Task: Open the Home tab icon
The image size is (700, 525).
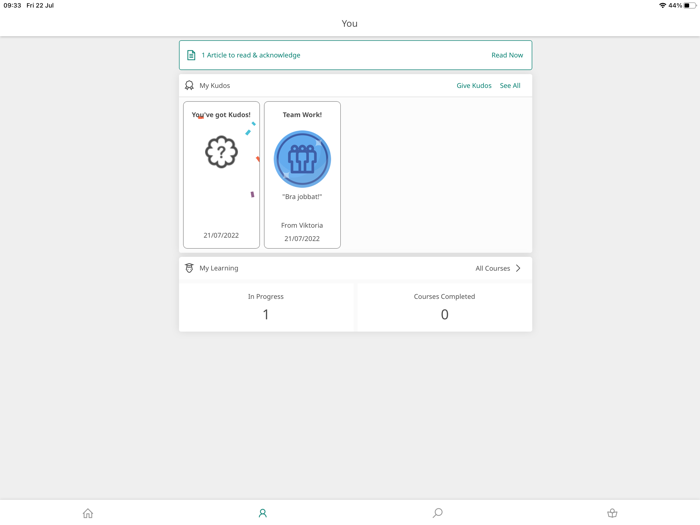Action: 88,513
